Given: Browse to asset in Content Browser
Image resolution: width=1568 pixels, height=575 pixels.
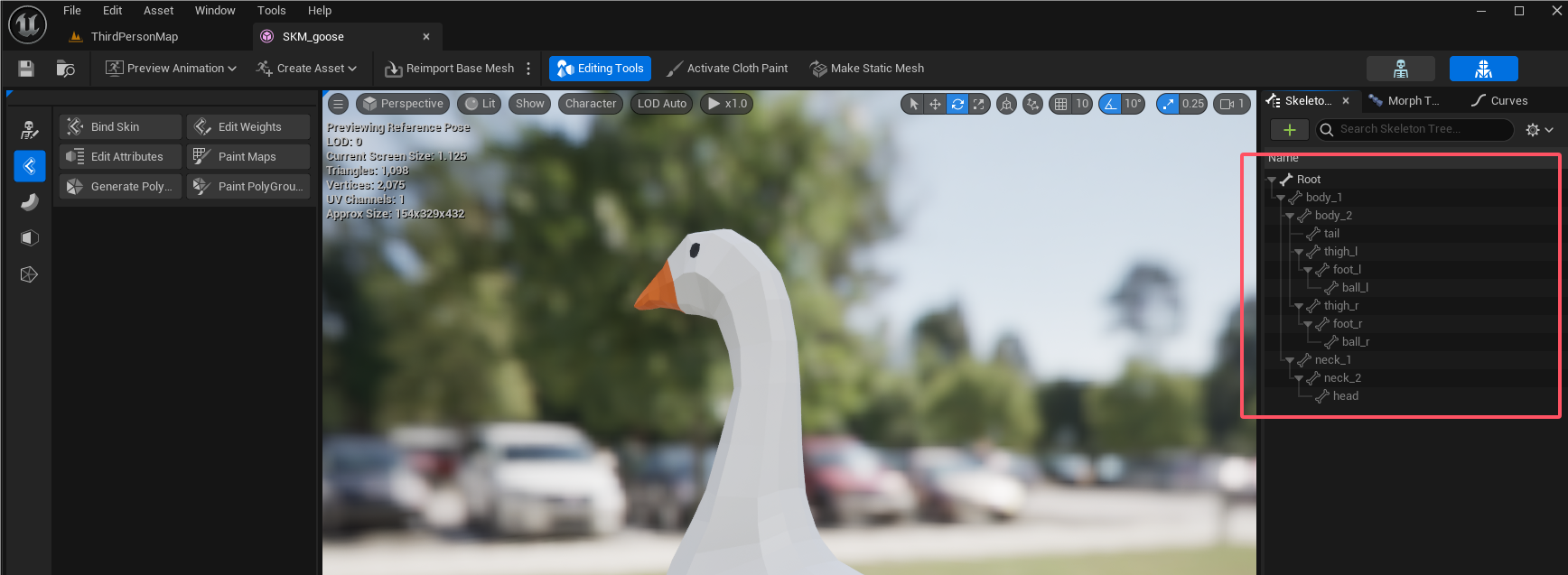Looking at the screenshot, I should 65,69.
